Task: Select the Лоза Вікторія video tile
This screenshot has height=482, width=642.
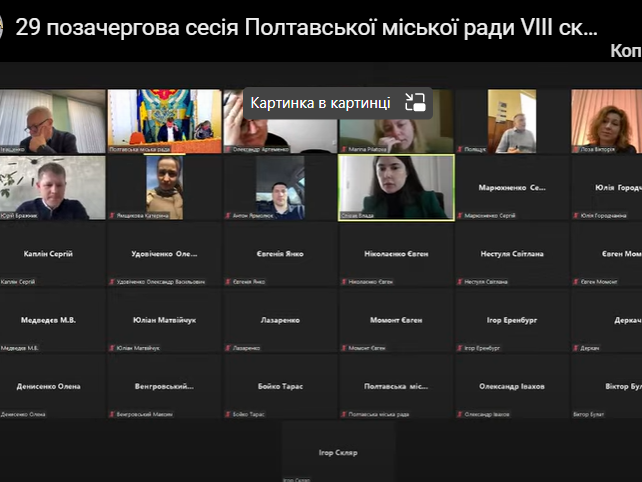Action: [x=606, y=121]
